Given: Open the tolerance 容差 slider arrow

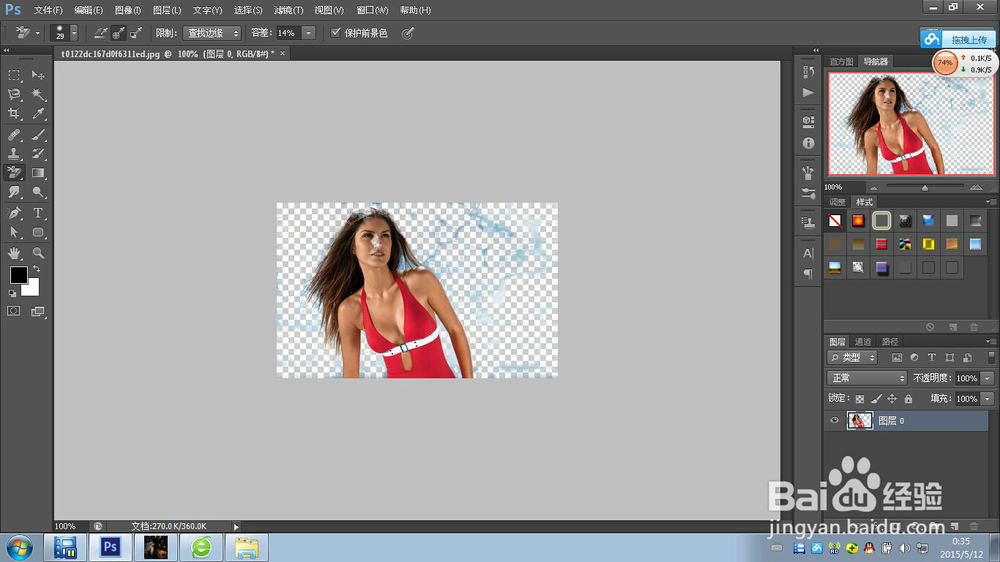Looking at the screenshot, I should (309, 33).
